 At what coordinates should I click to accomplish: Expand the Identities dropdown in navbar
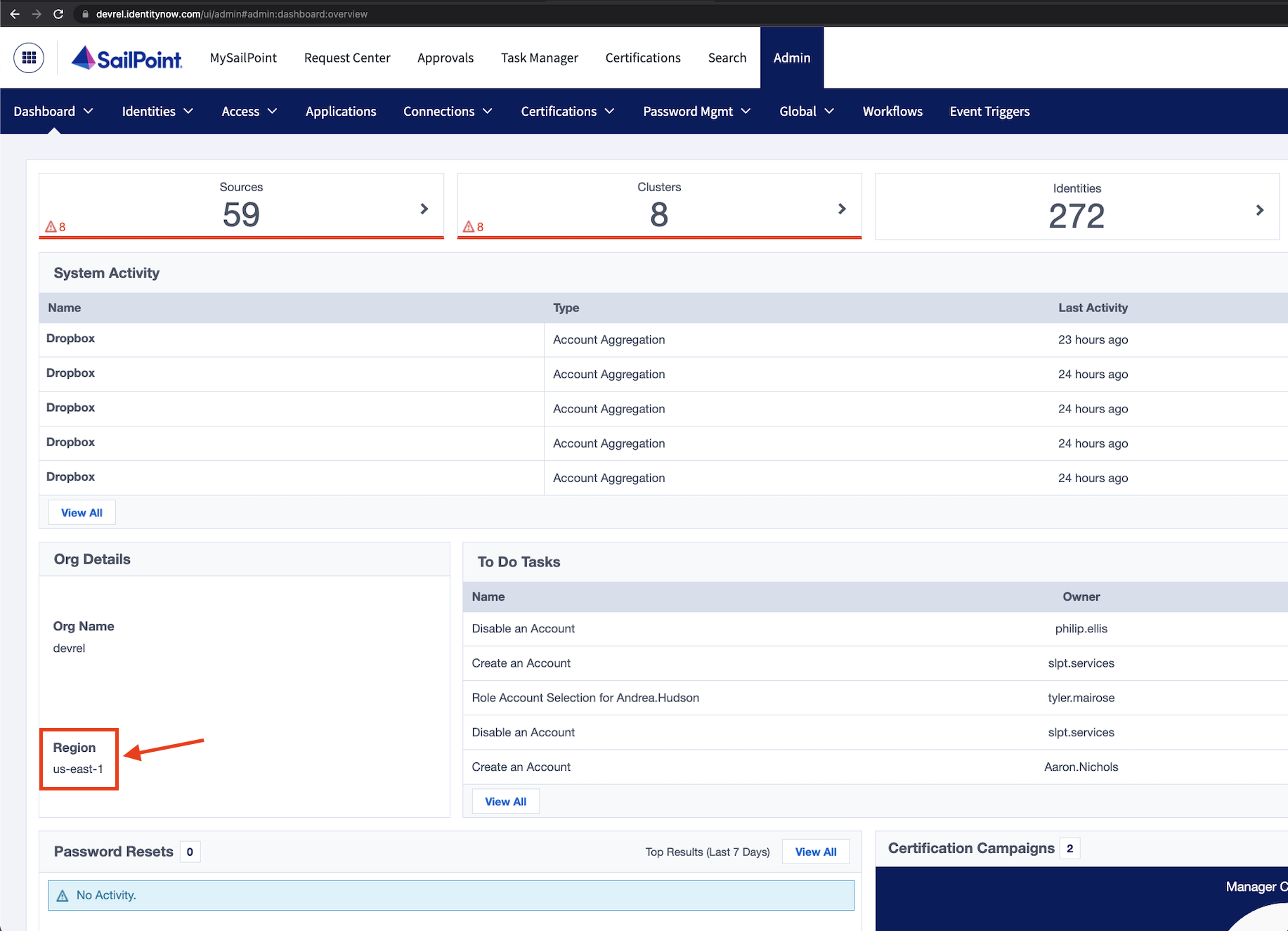tap(157, 111)
